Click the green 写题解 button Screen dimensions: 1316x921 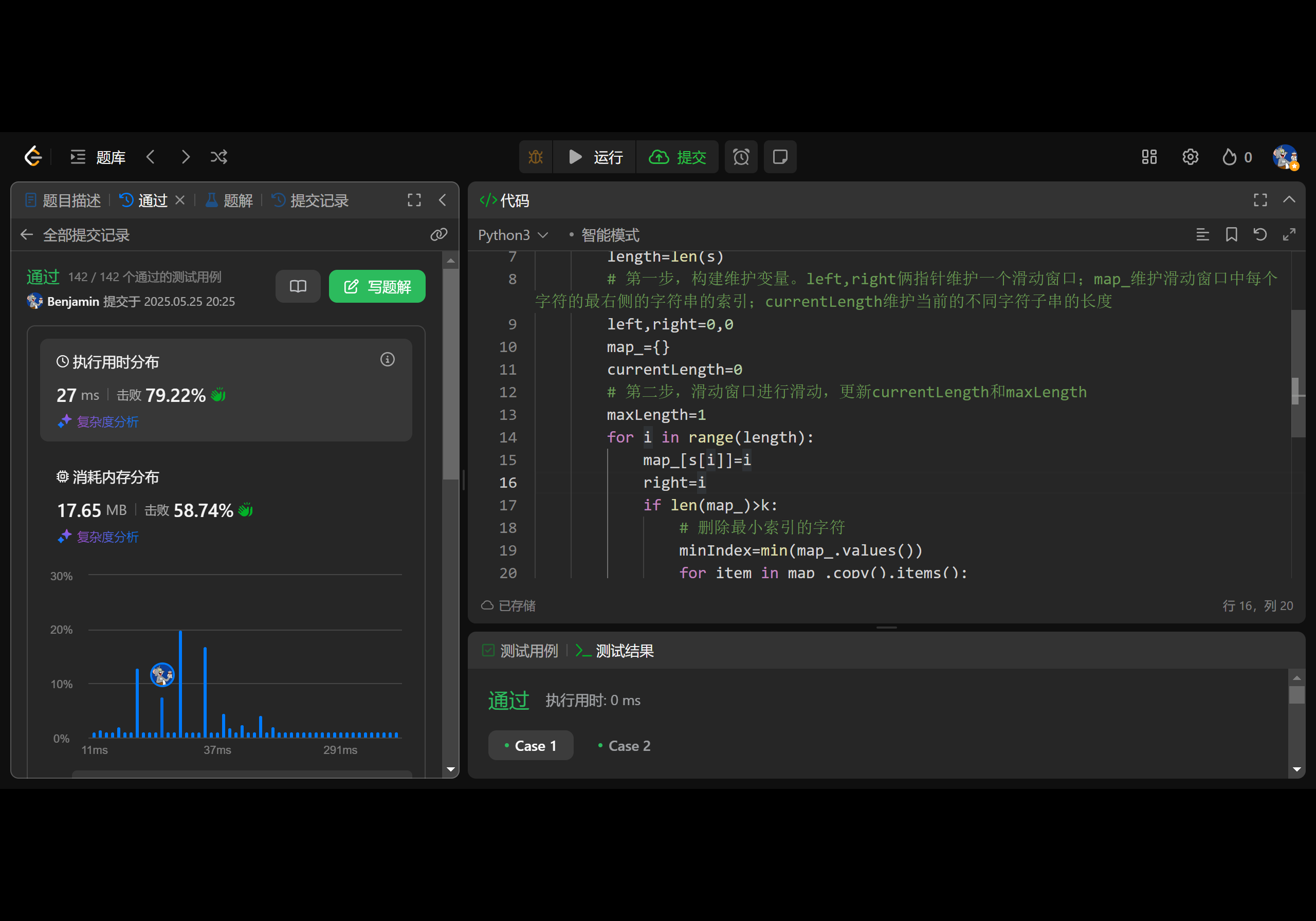[377, 287]
